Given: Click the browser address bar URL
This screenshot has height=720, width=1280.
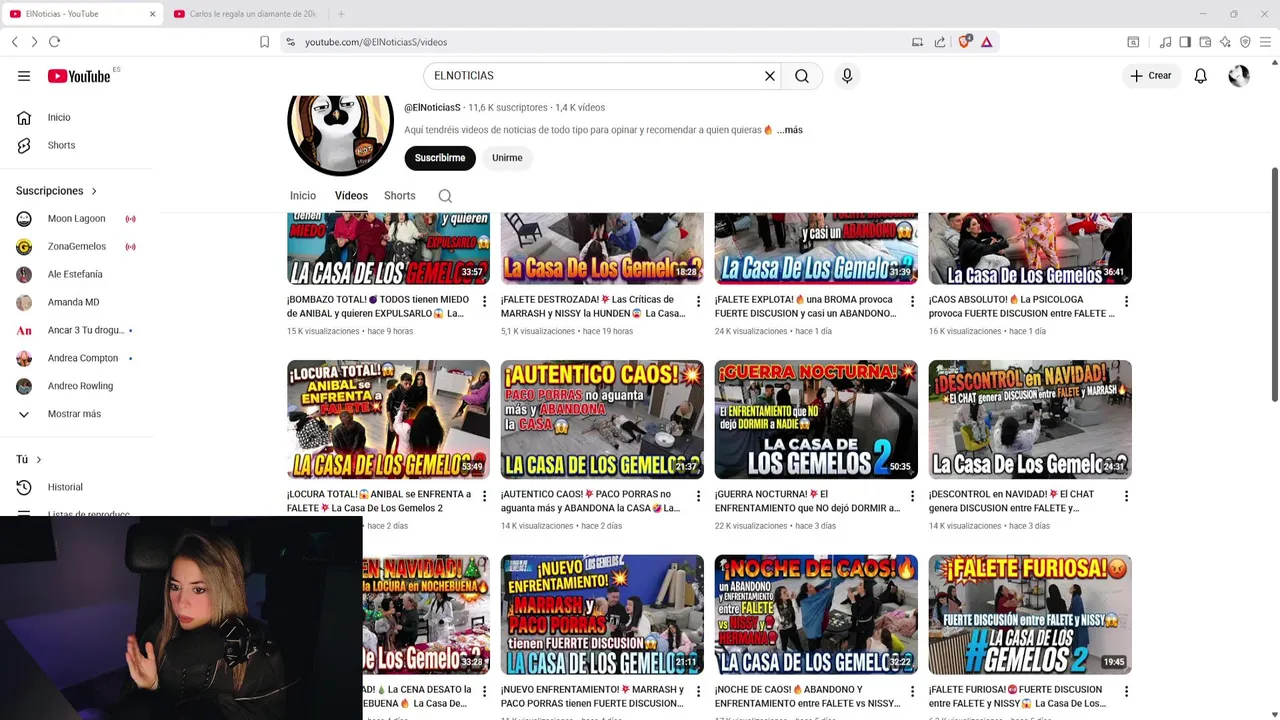Looking at the screenshot, I should click(376, 42).
